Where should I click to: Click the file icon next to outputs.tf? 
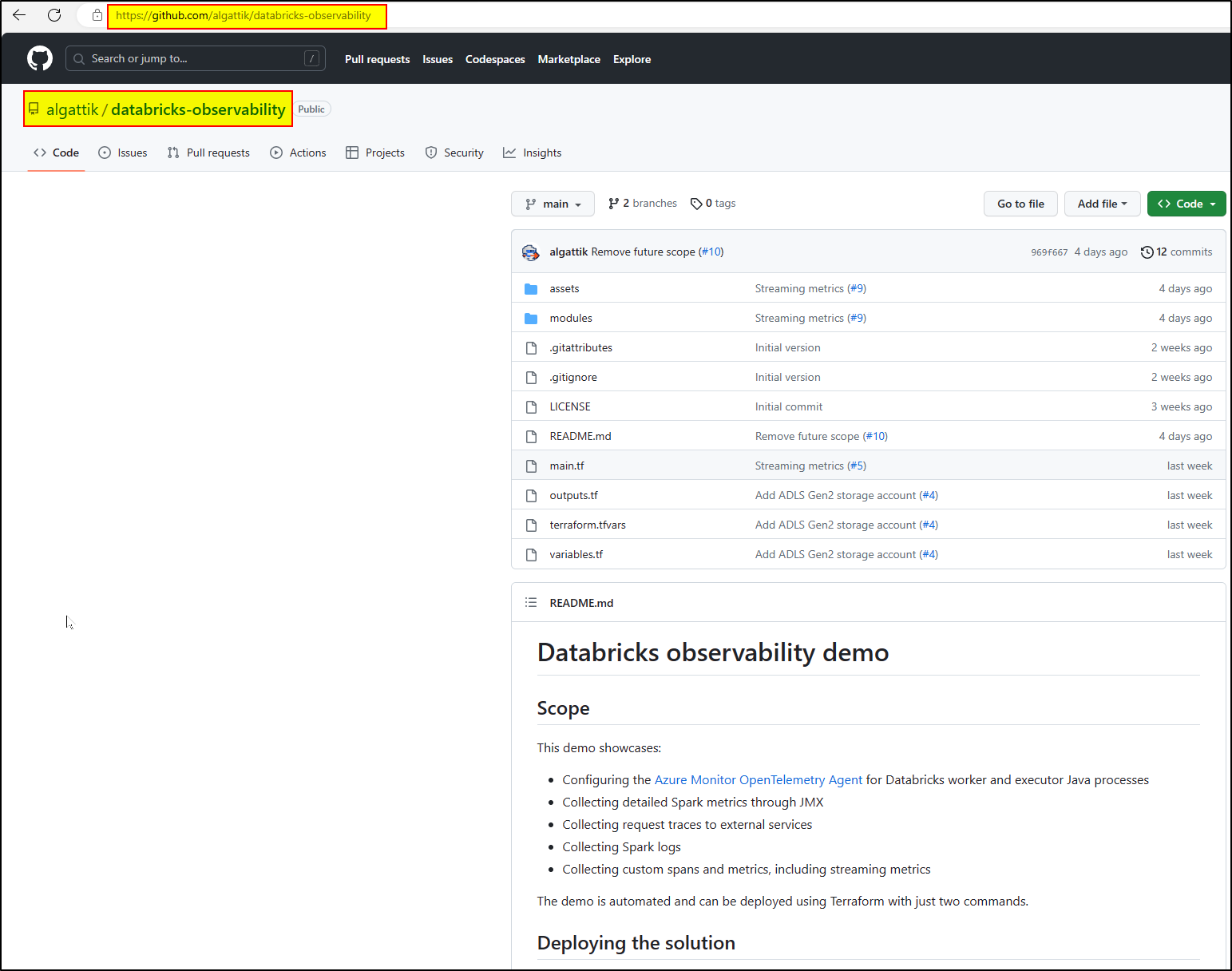click(531, 495)
